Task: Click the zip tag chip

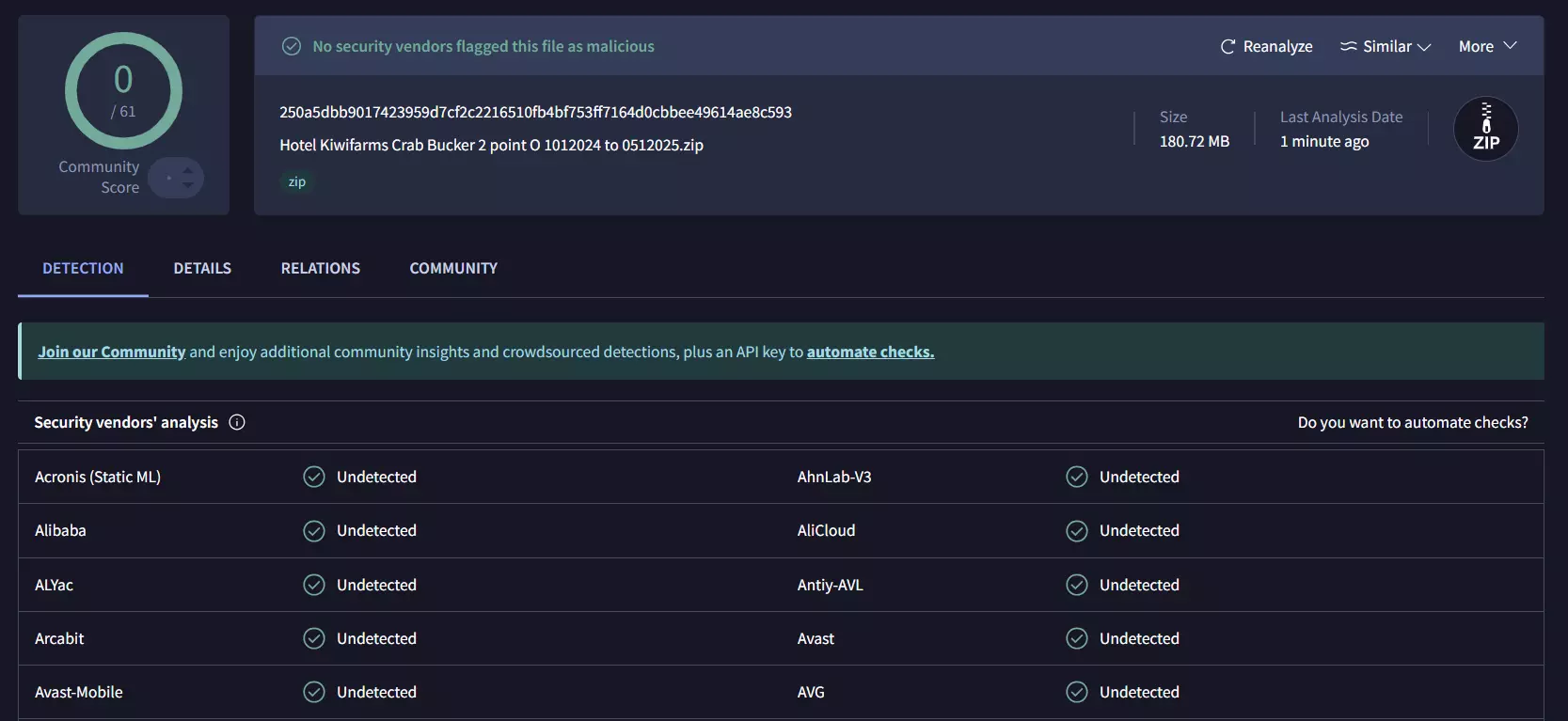Action: tap(297, 181)
